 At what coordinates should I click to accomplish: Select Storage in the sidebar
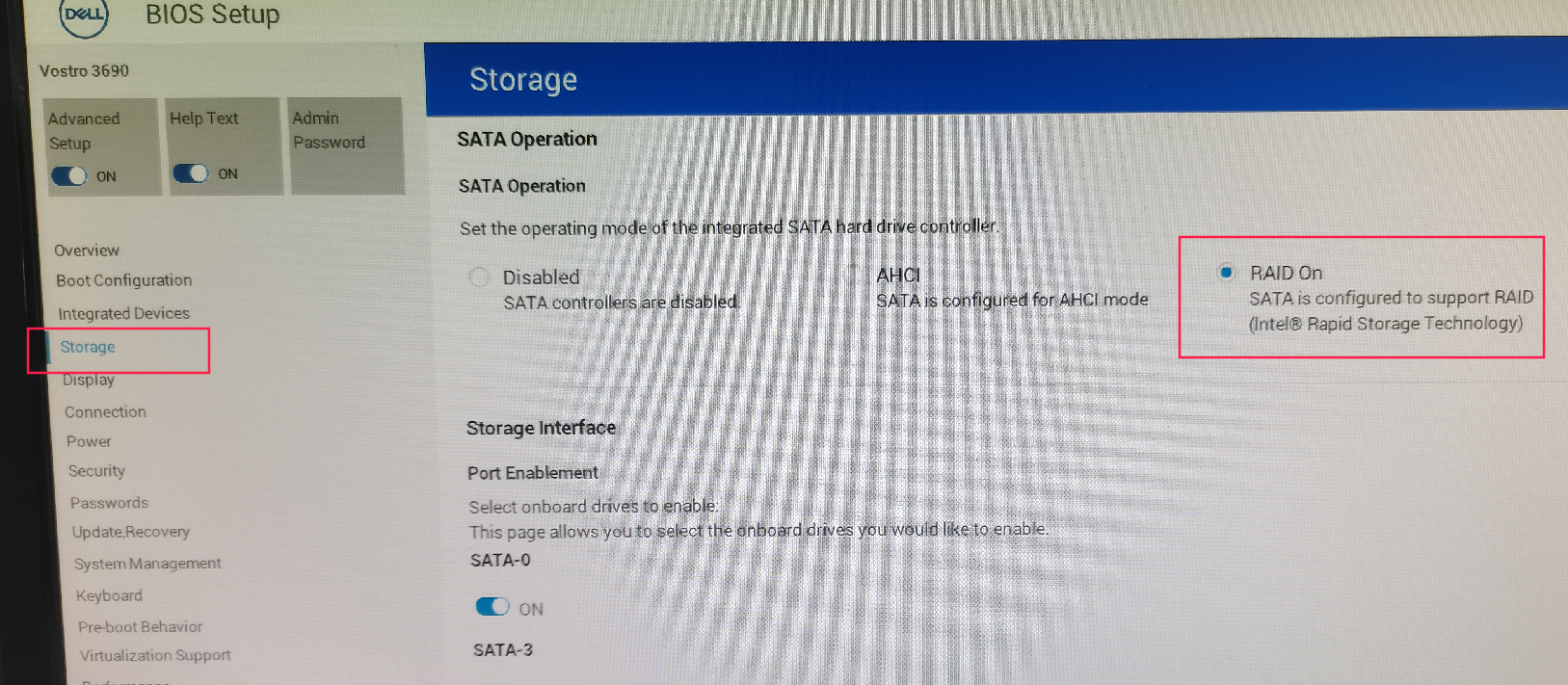88,347
